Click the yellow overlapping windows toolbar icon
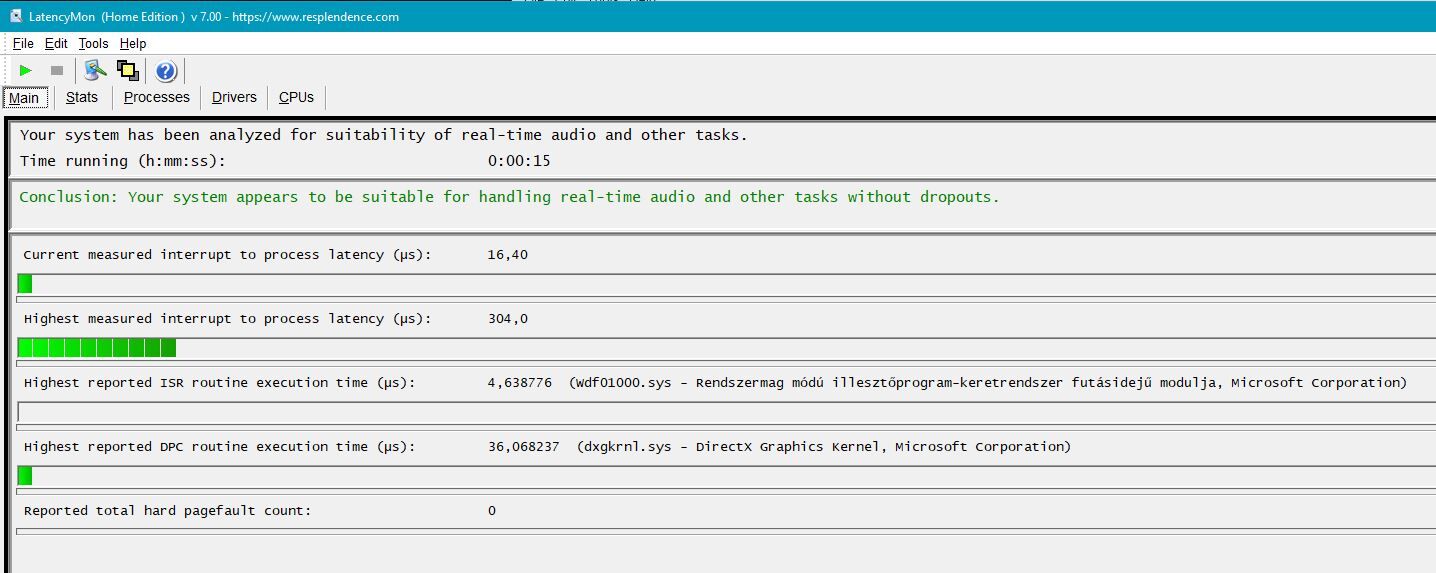 pos(127,70)
